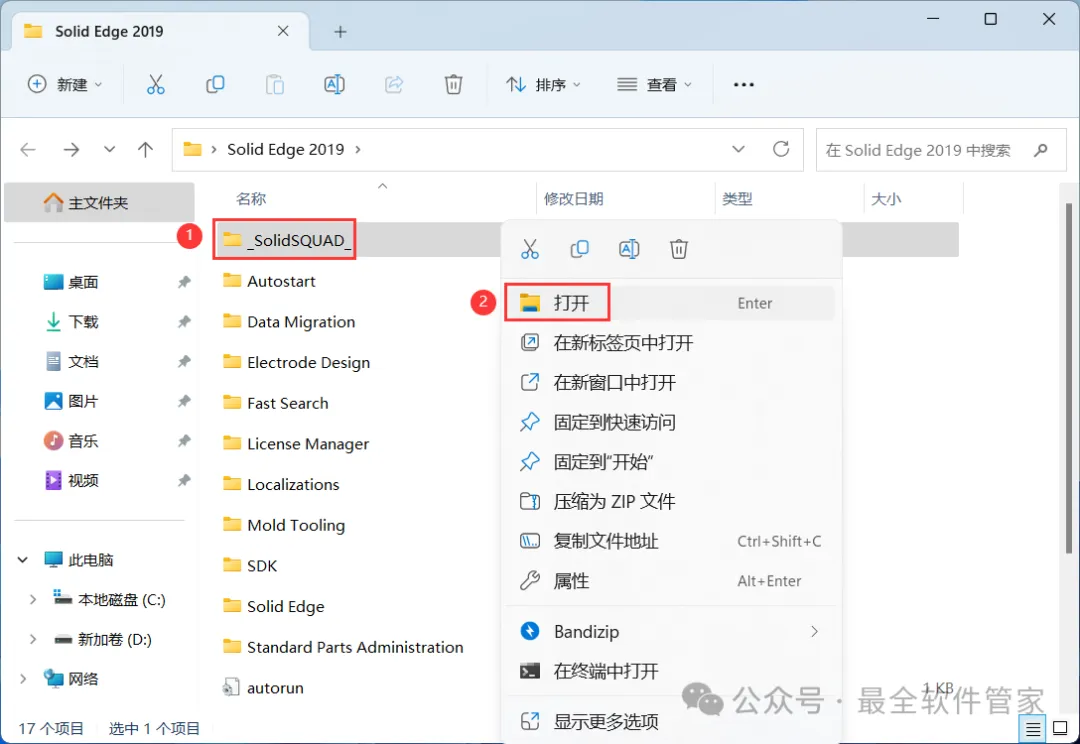Click the Copy icon in the top toolbar
Viewport: 1080px width, 744px height.
(x=215, y=85)
